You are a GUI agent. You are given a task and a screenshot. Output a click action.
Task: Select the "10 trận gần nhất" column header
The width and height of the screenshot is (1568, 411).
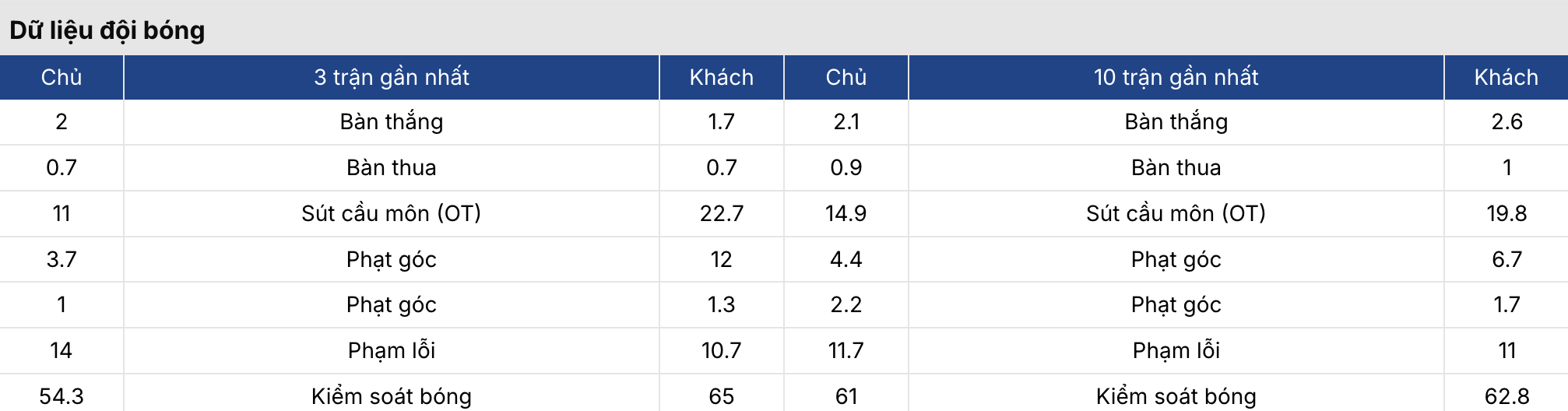pyautogui.click(x=1176, y=77)
